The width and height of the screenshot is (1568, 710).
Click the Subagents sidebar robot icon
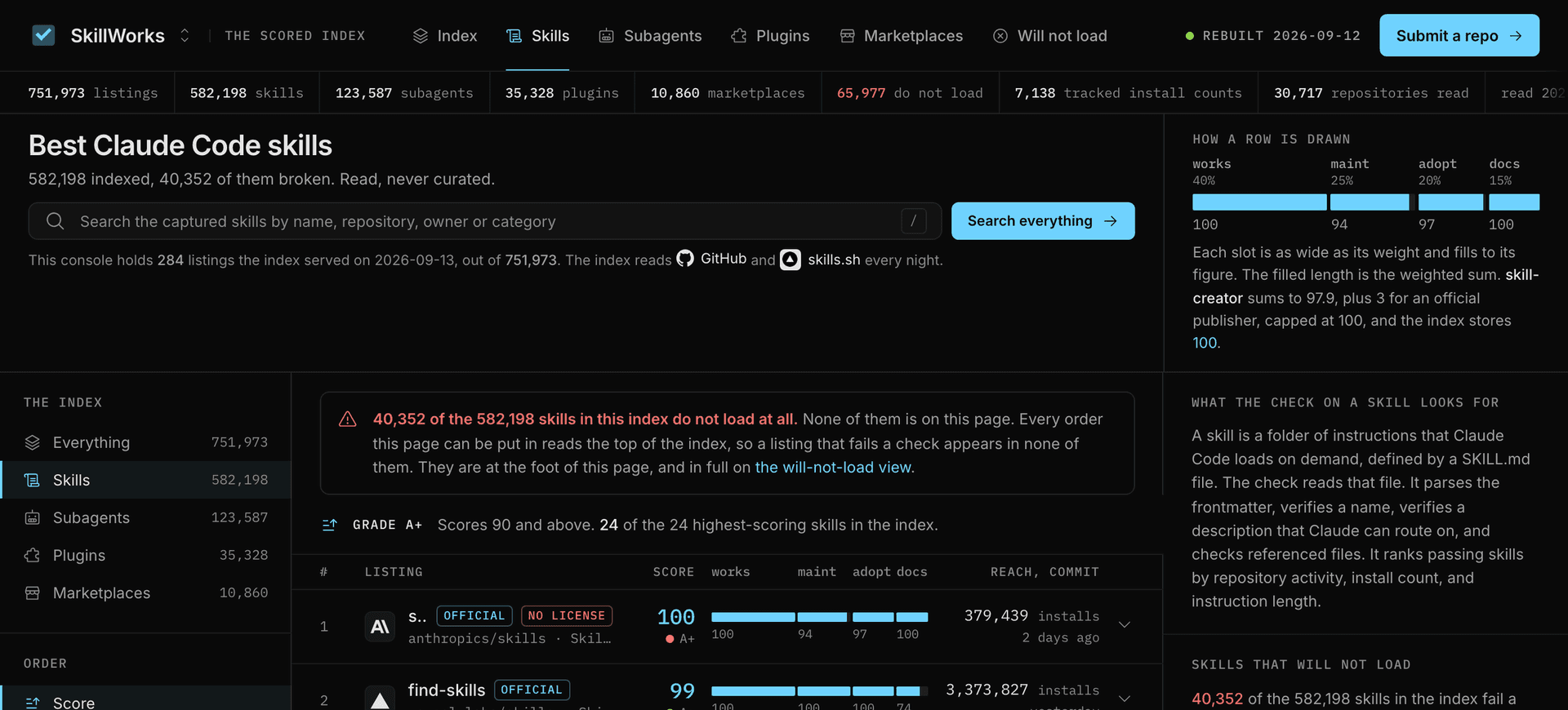[x=33, y=517]
